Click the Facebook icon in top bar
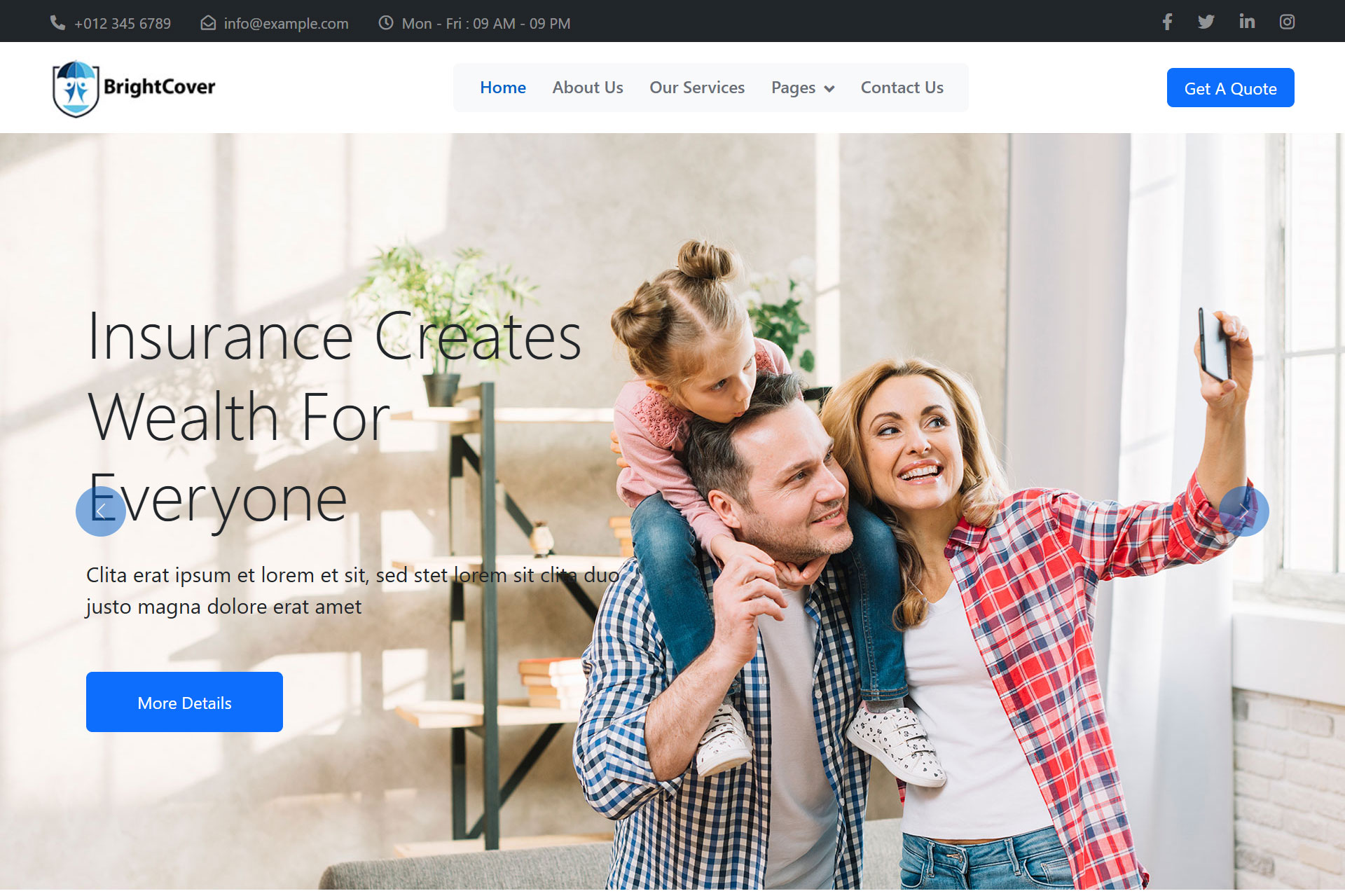The height and width of the screenshot is (896, 1345). click(1167, 22)
